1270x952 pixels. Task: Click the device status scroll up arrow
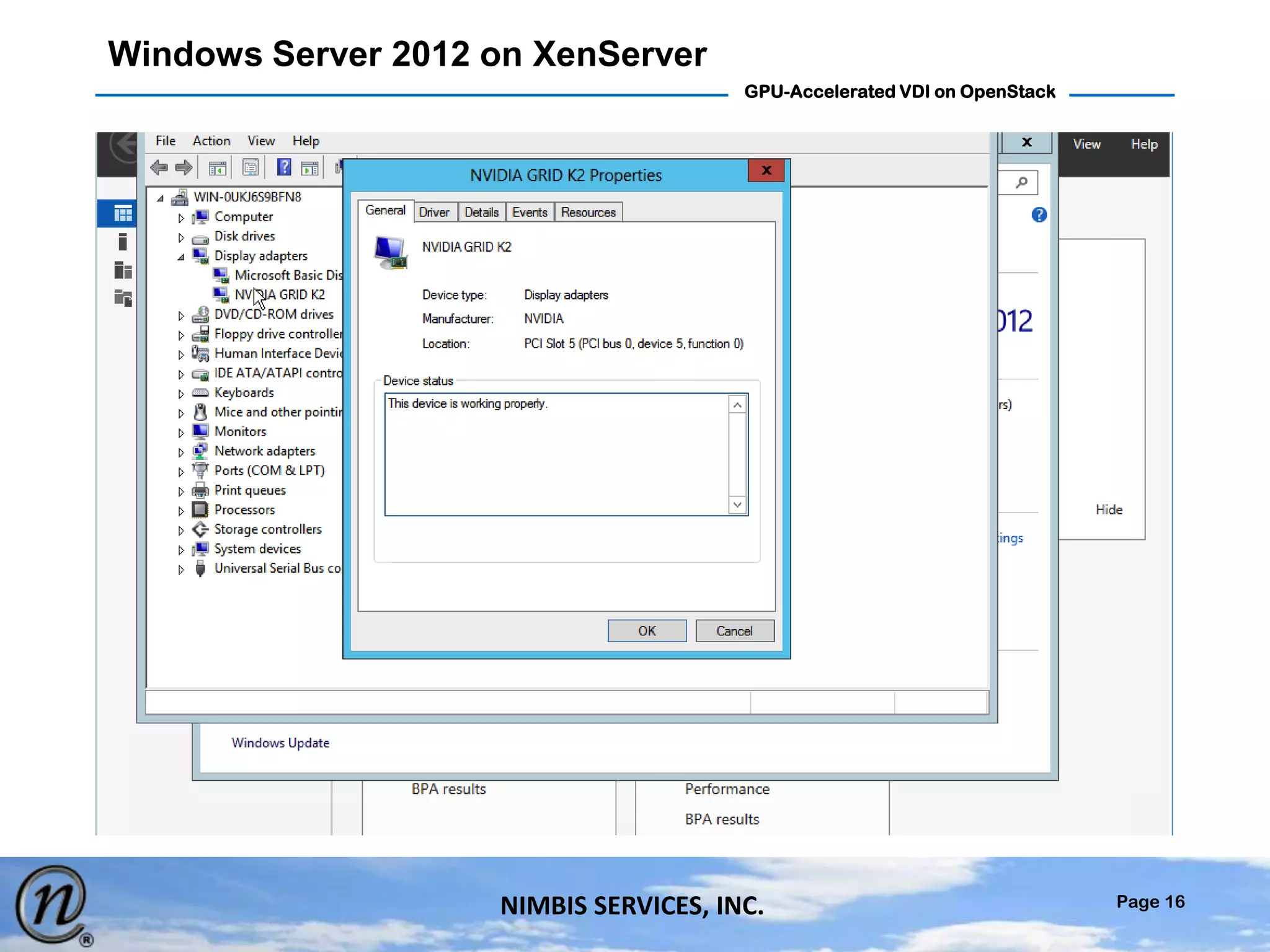coord(737,405)
